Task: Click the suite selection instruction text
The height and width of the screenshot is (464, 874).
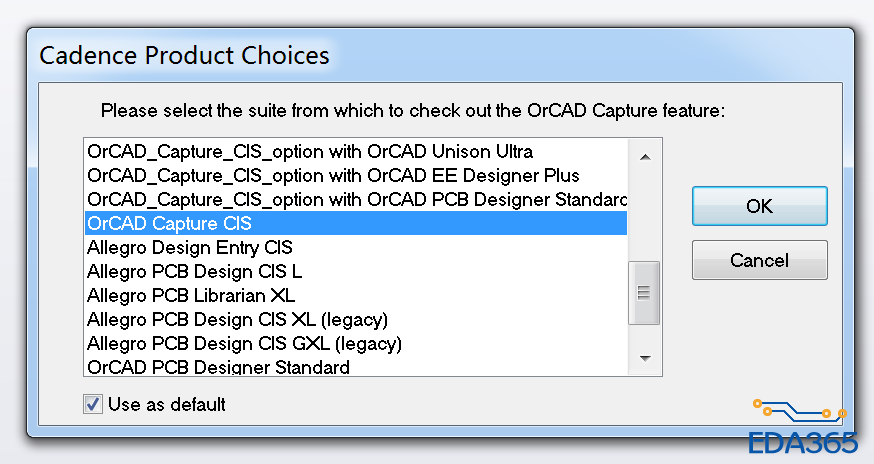Action: click(412, 110)
